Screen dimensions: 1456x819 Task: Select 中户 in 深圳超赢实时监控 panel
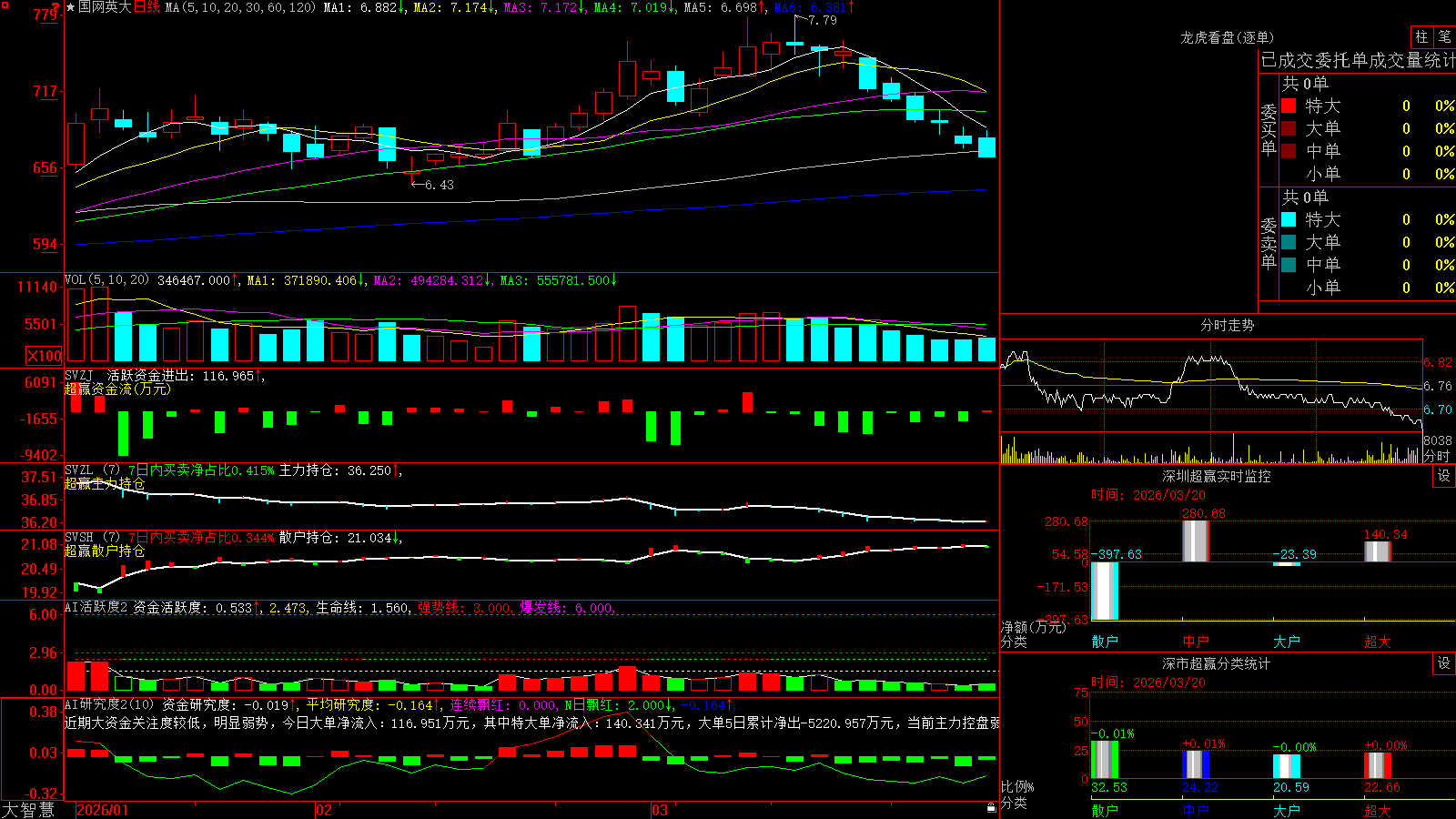click(x=1196, y=642)
